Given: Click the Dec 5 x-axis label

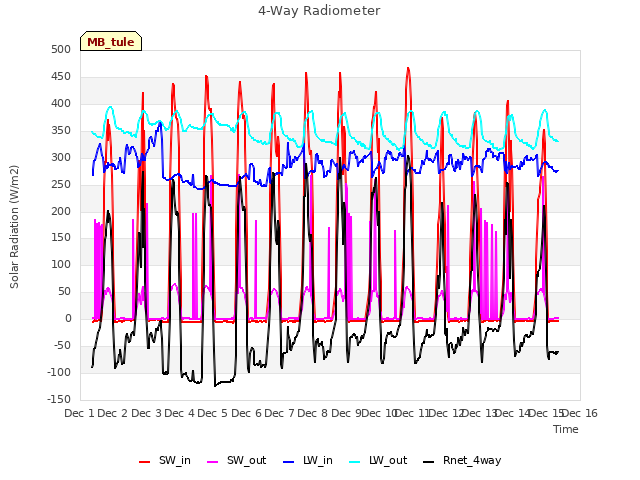Looking at the screenshot, I should pyautogui.click(x=212, y=413).
